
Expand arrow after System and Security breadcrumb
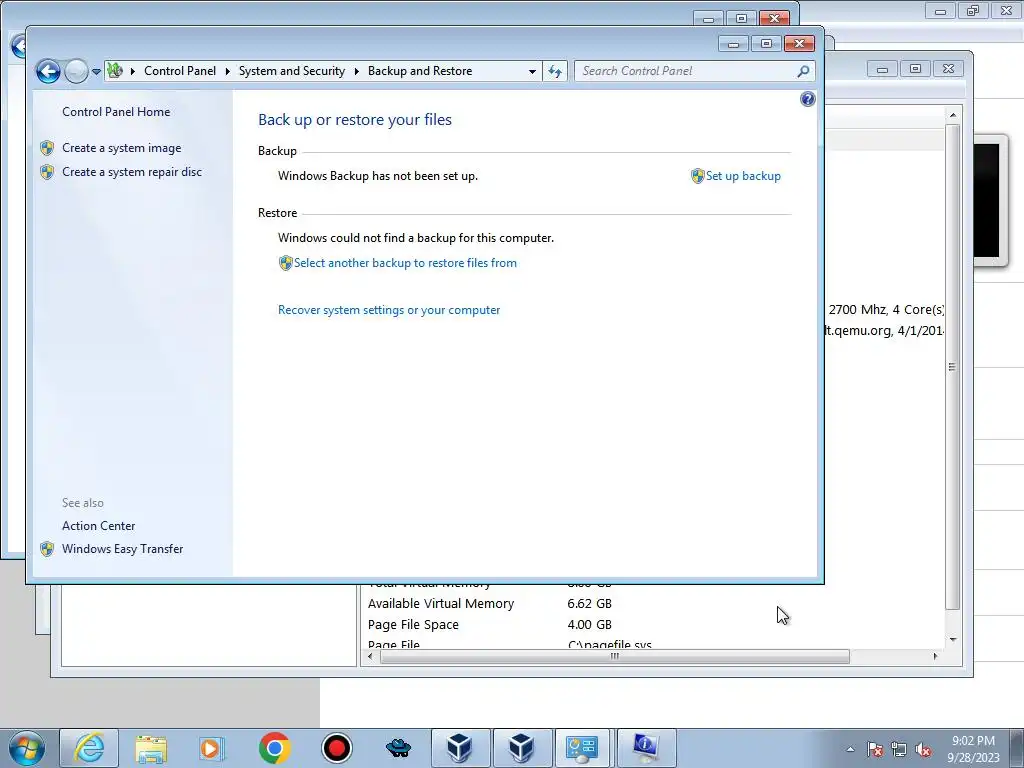(357, 71)
